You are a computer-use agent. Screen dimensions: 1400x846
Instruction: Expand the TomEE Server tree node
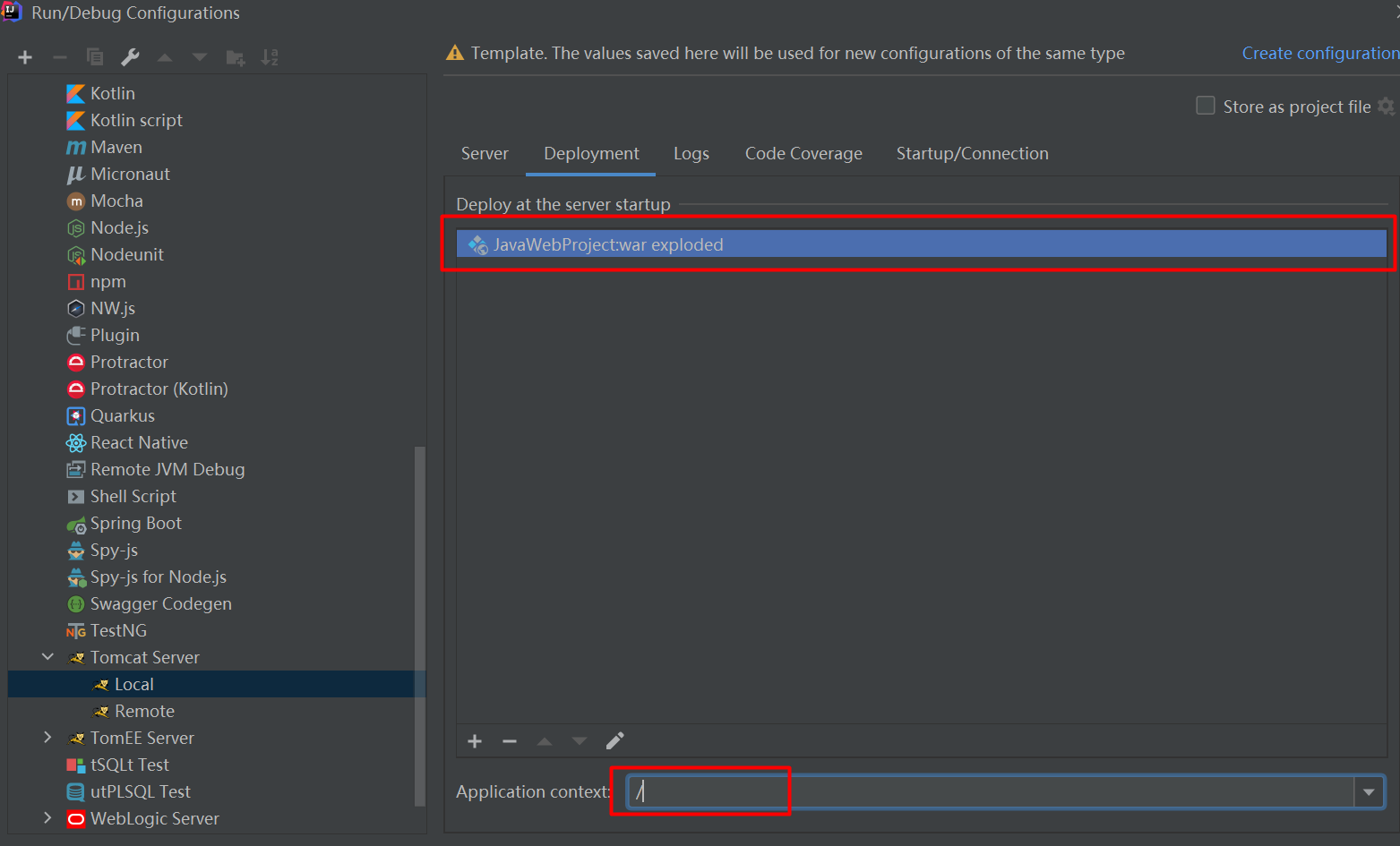click(x=47, y=738)
